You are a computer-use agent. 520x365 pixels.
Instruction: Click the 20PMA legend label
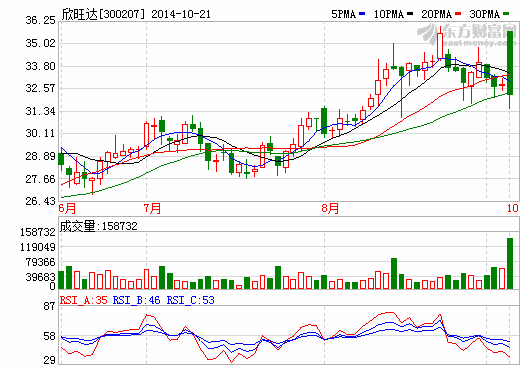[x=437, y=14]
